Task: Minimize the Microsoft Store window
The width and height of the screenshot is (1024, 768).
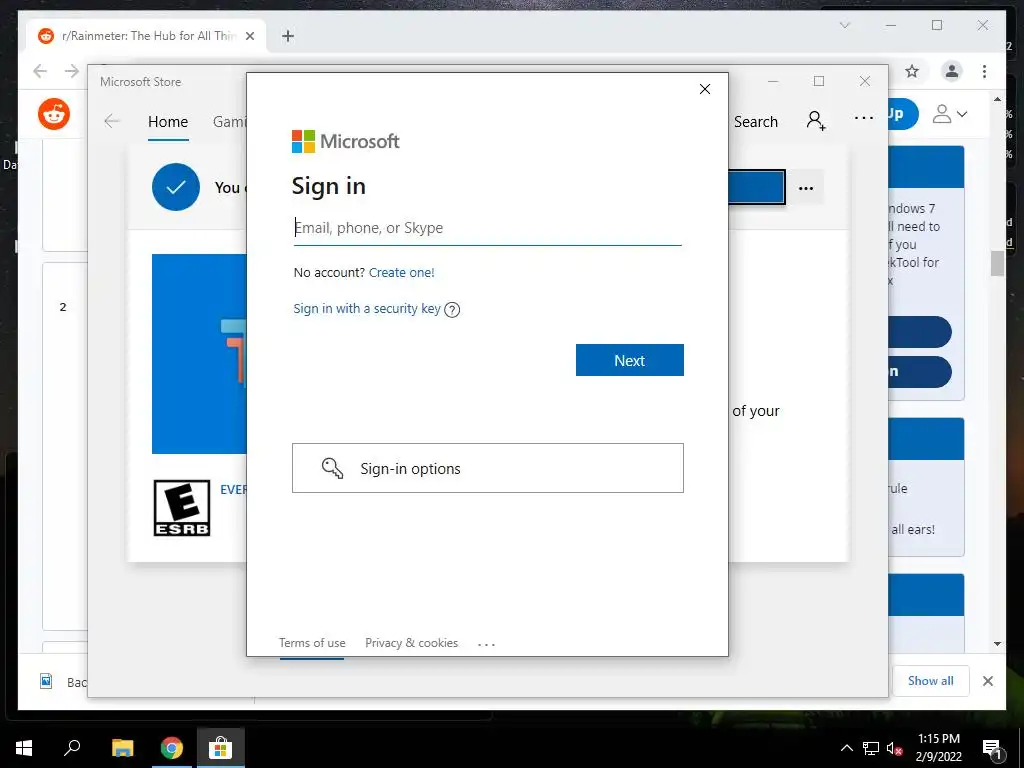Action: tap(773, 82)
